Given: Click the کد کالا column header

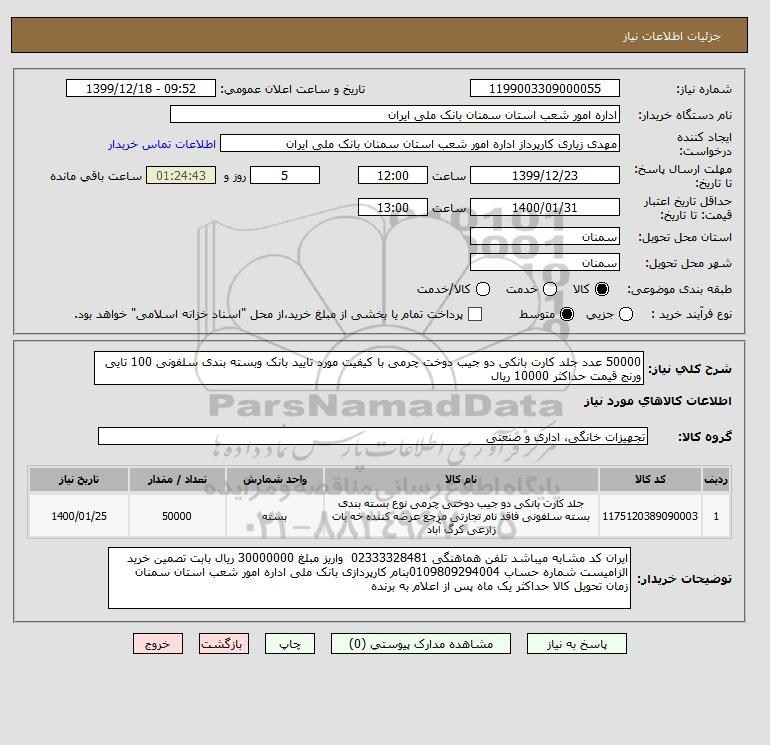Looking at the screenshot, I should coord(650,479).
